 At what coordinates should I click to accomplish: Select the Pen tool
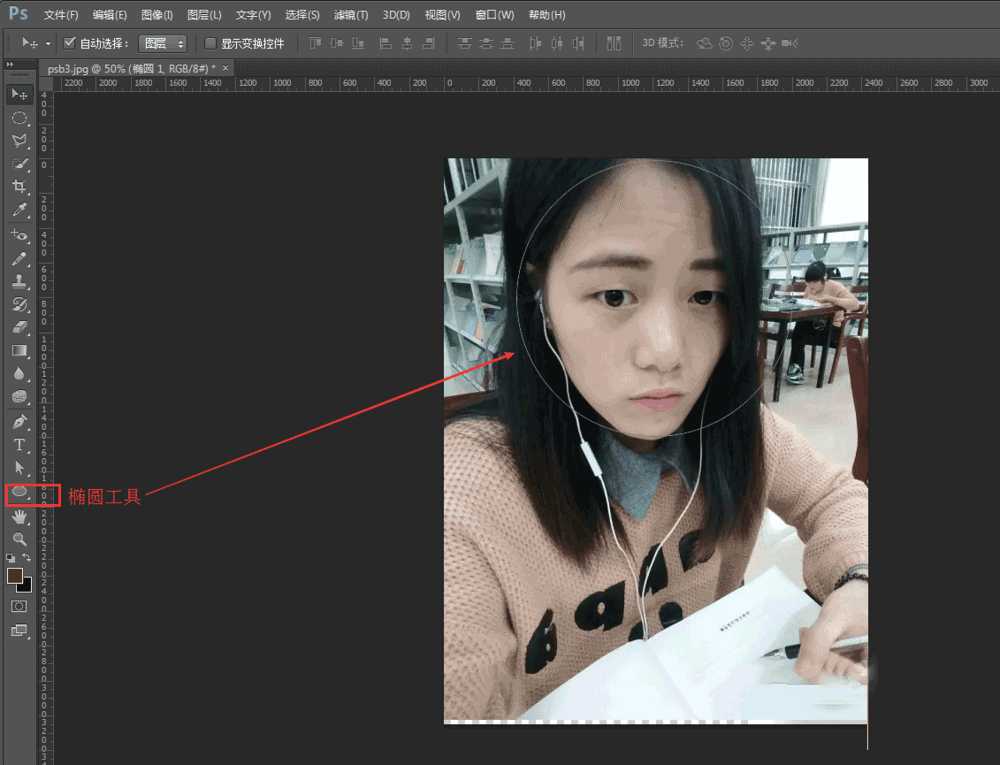coord(20,420)
